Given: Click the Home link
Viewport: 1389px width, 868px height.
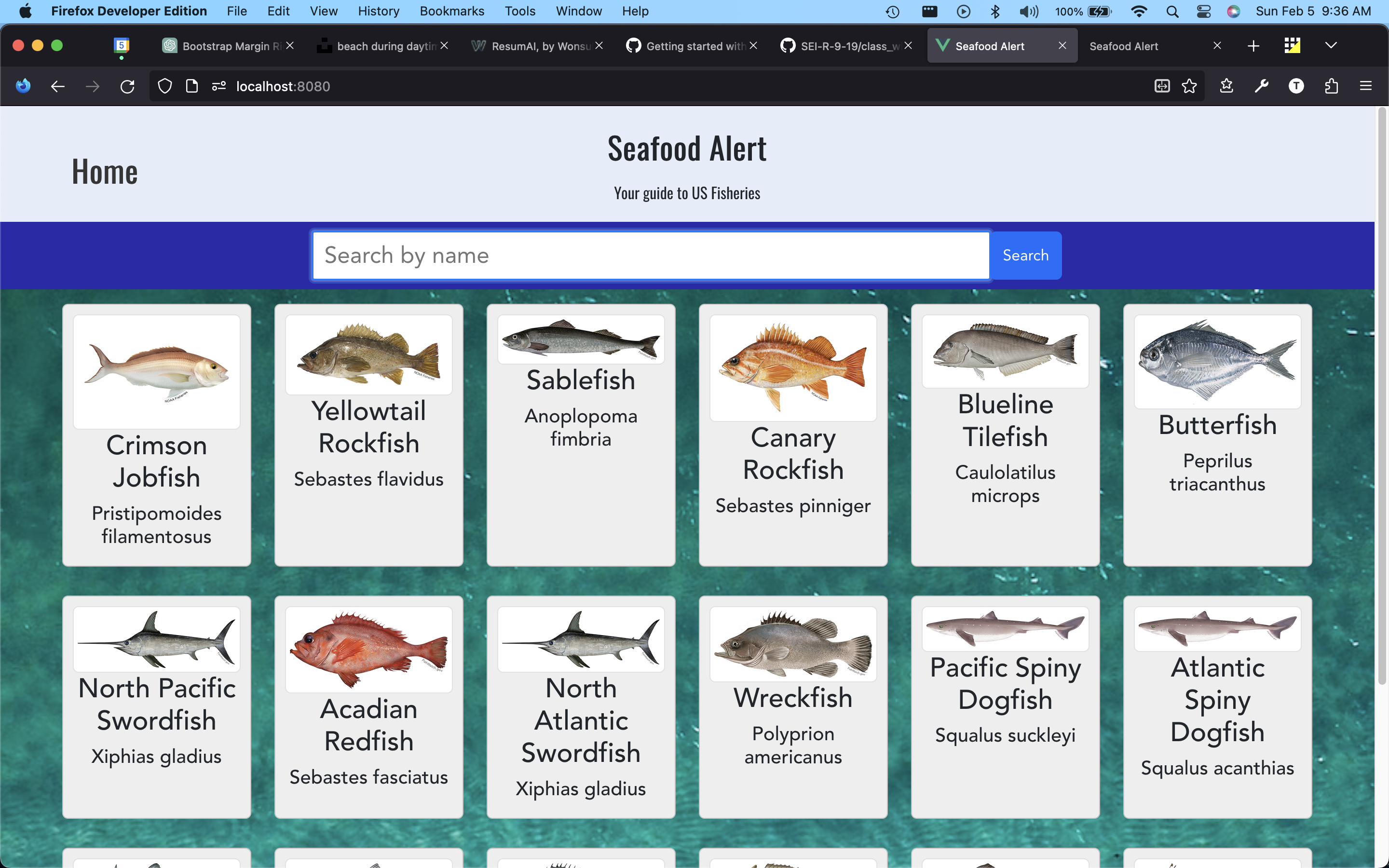Looking at the screenshot, I should [105, 172].
